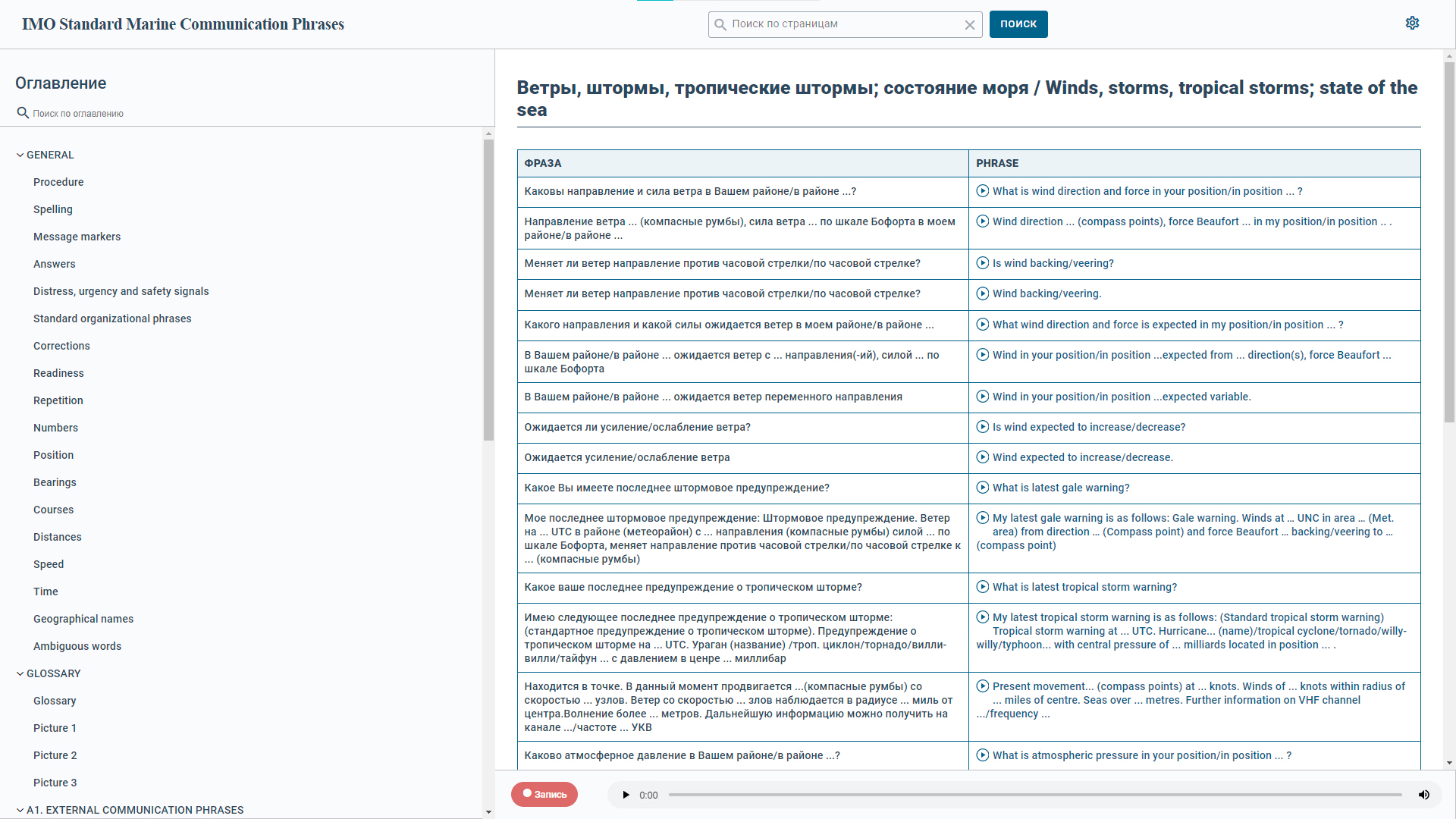Open the Glossary entry
Viewport: 1456px width, 819px height.
click(x=55, y=701)
